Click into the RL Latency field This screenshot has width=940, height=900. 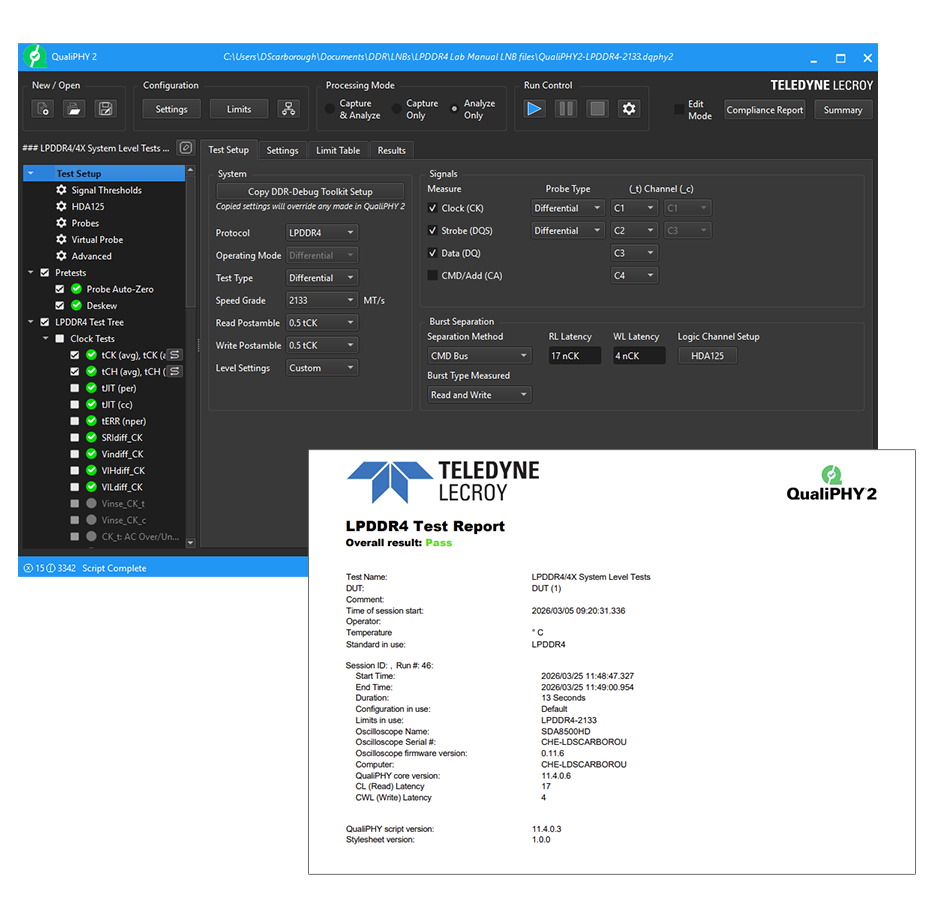pyautogui.click(x=575, y=356)
